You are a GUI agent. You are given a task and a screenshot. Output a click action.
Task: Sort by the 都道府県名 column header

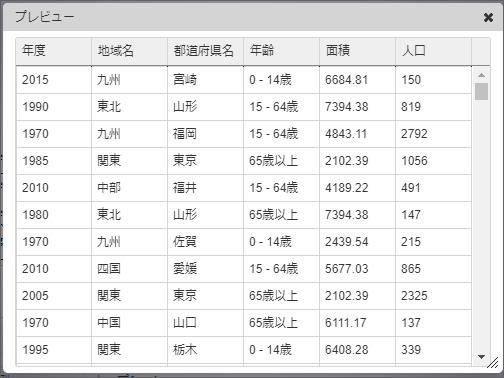[205, 51]
